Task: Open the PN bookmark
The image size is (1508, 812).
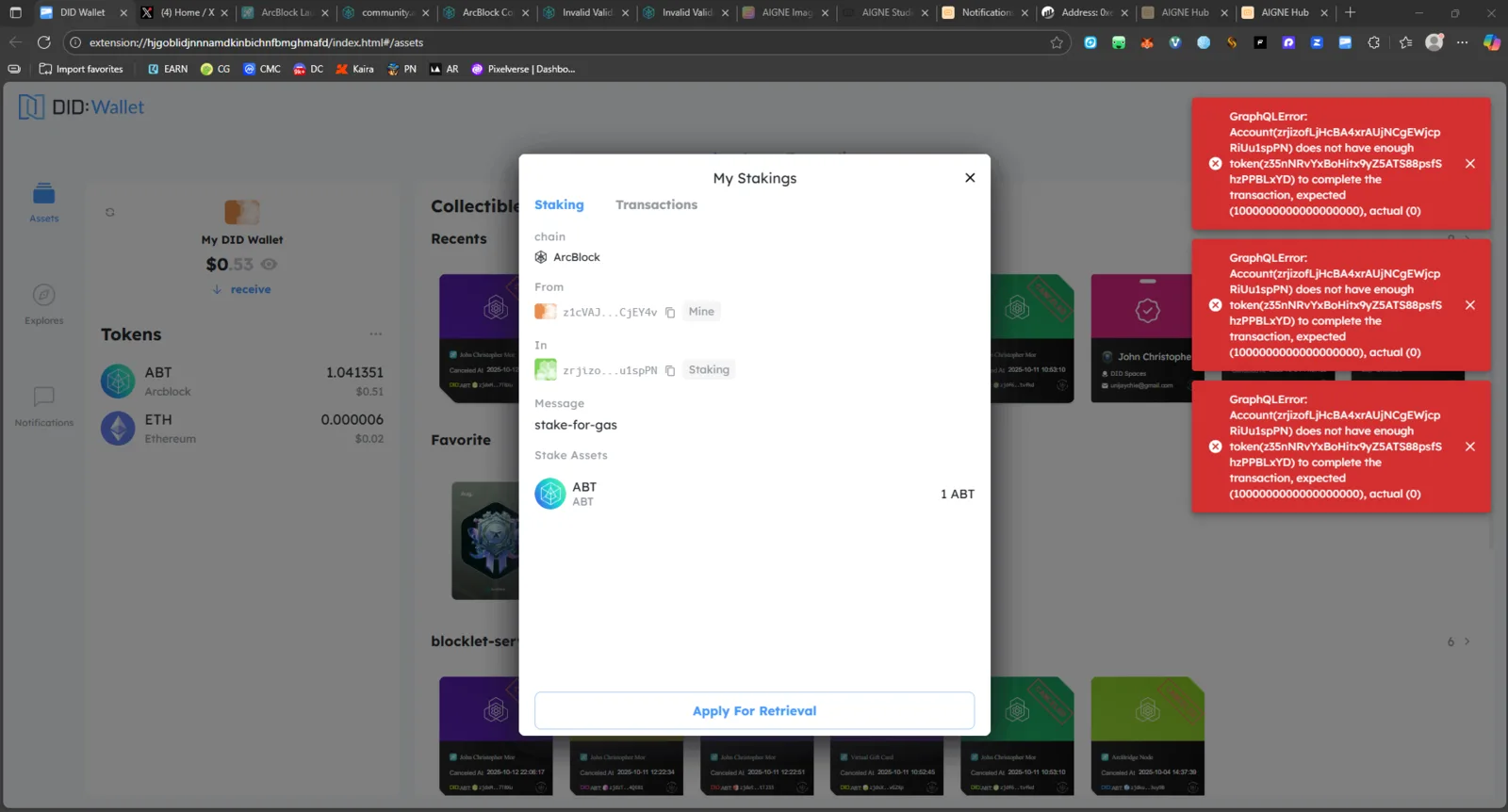Action: [402, 69]
